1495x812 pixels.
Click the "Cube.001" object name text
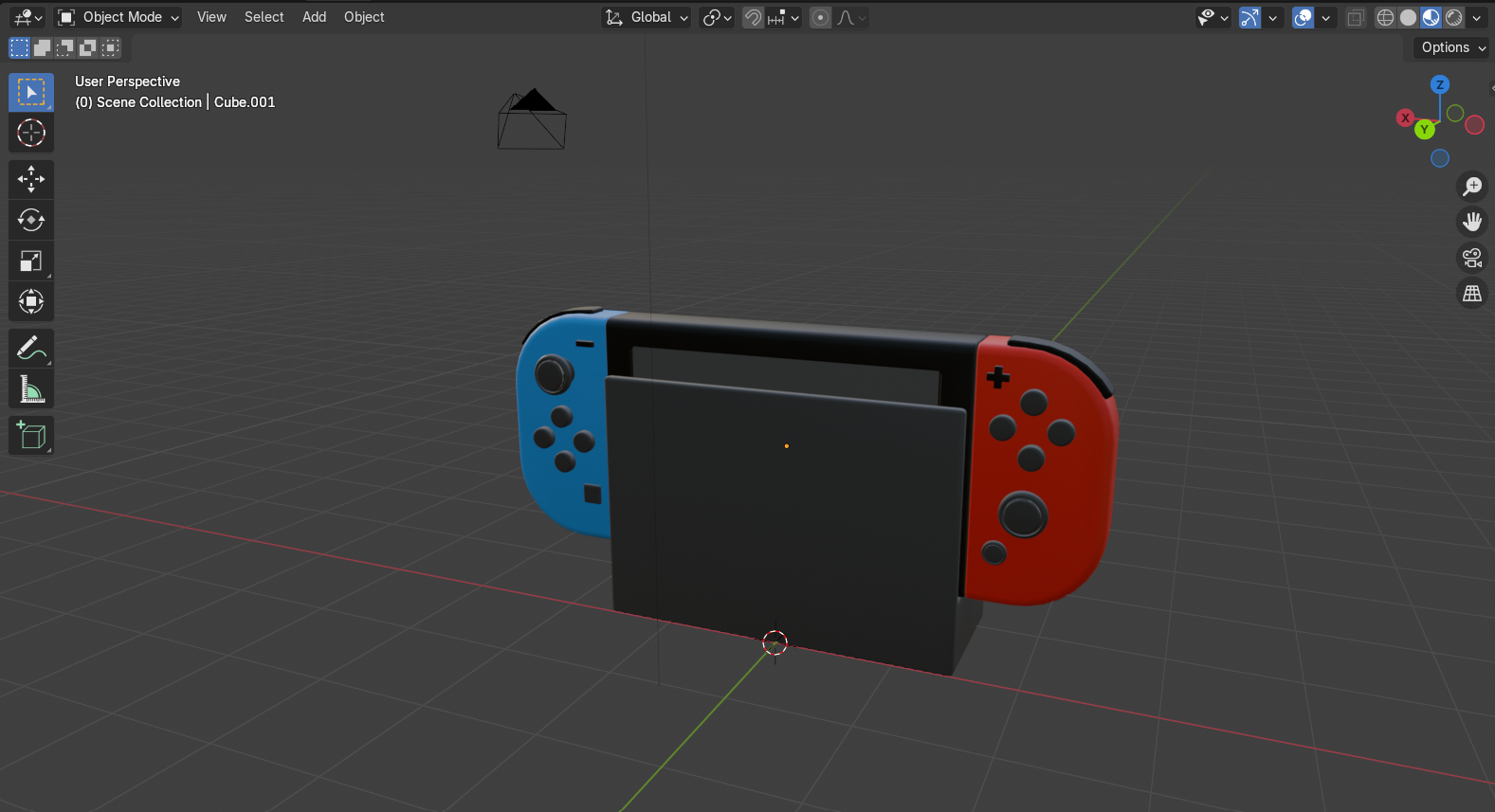pyautogui.click(x=245, y=102)
